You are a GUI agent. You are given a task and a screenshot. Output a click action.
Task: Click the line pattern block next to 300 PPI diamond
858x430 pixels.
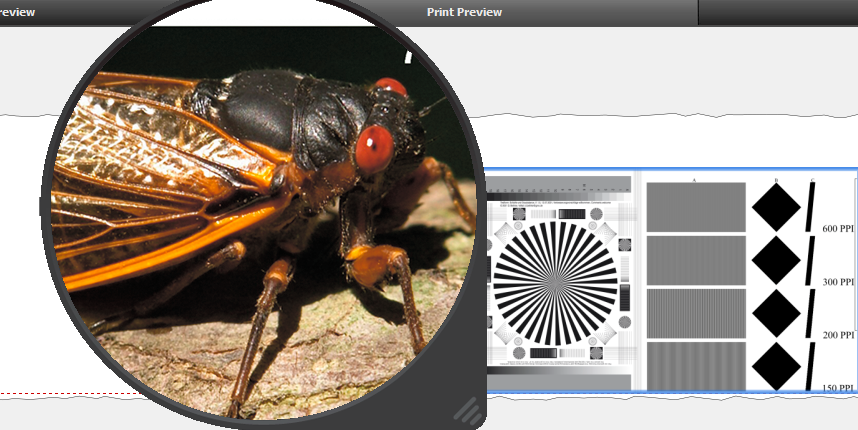pyautogui.click(x=696, y=260)
